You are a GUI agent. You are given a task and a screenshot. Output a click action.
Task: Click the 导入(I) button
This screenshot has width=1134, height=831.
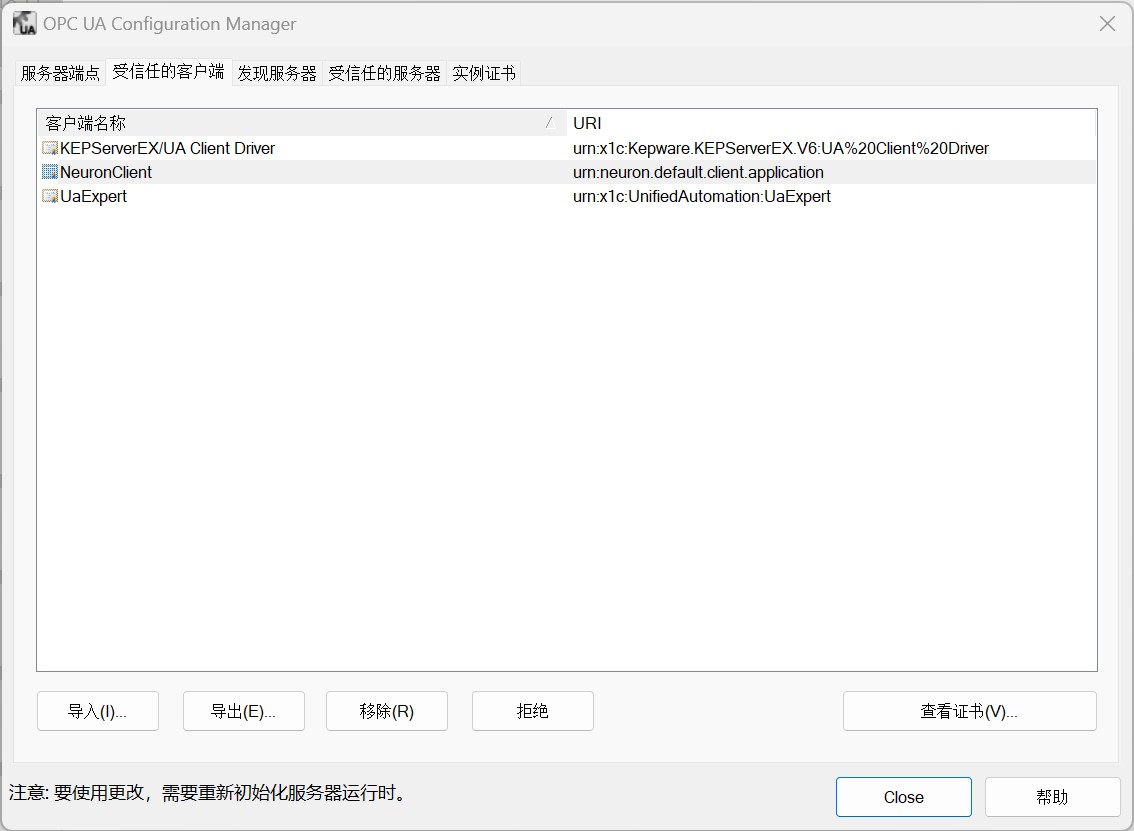[x=97, y=710]
